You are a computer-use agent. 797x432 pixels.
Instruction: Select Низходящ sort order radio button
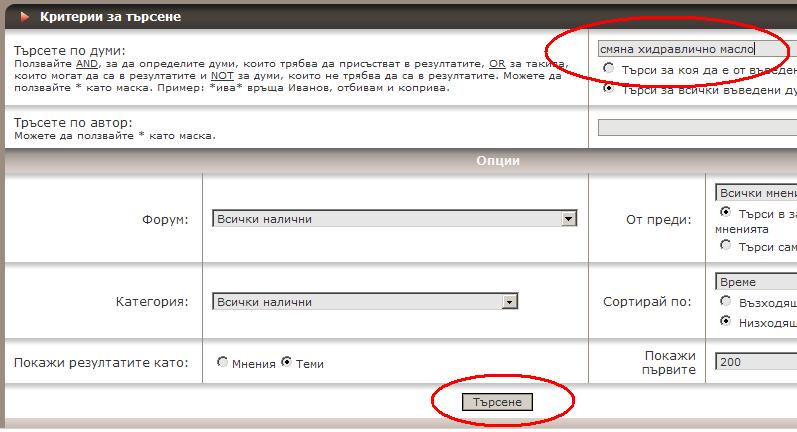(726, 322)
